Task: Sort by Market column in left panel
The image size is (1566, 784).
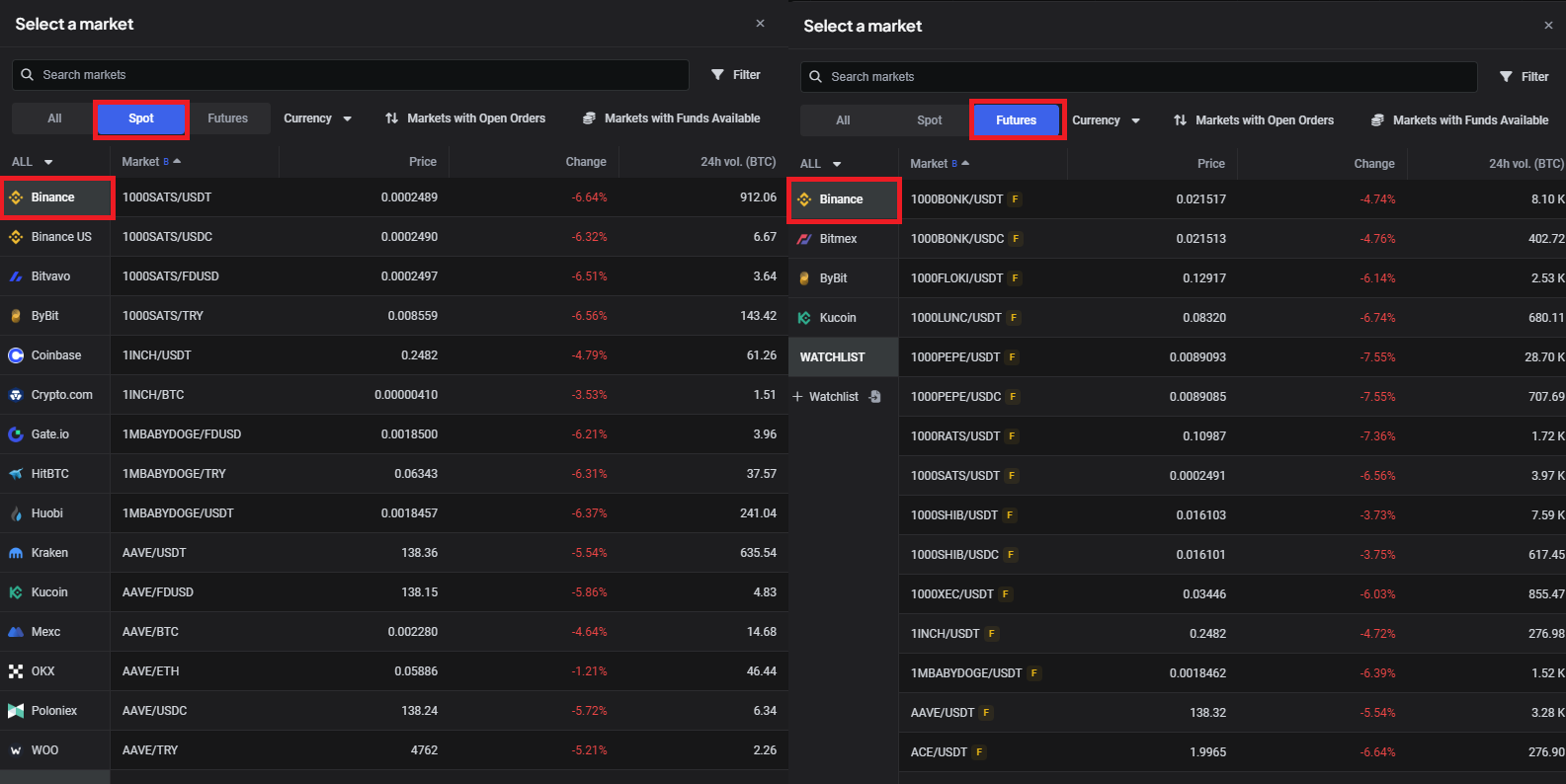Action: tap(151, 162)
